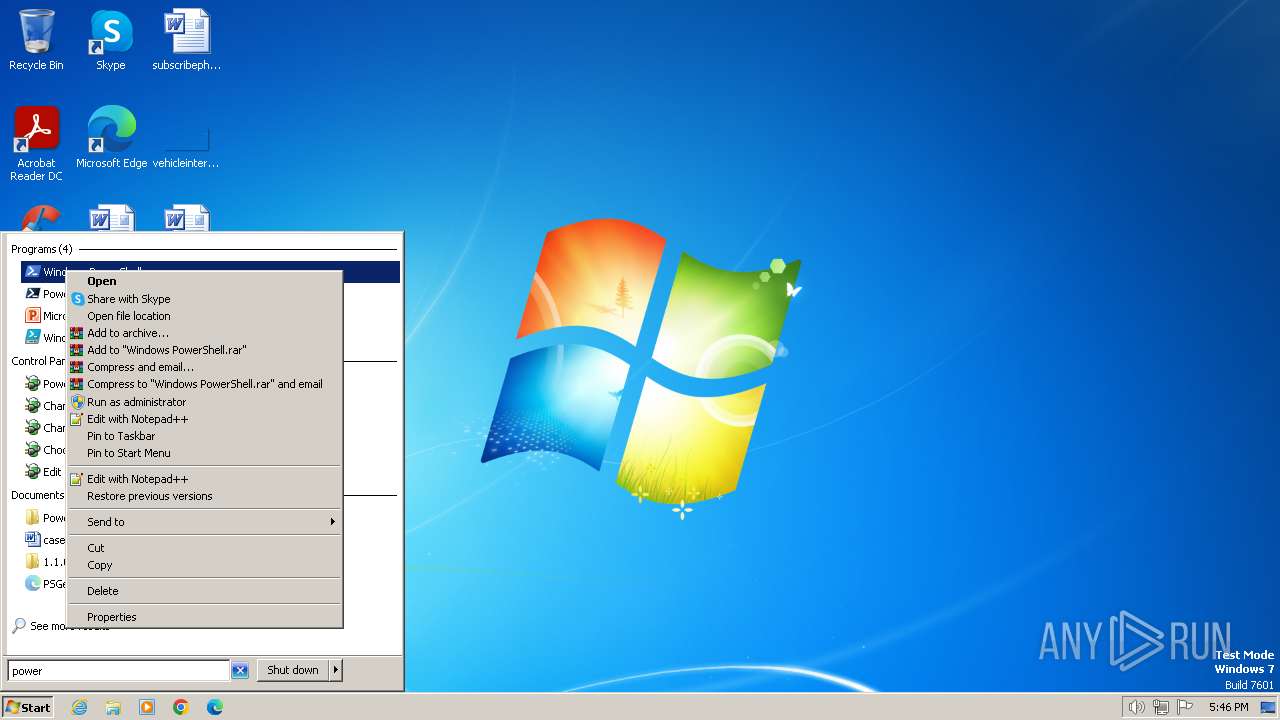Click the volume speaker tray icon
The height and width of the screenshot is (720, 1280).
point(1136,707)
